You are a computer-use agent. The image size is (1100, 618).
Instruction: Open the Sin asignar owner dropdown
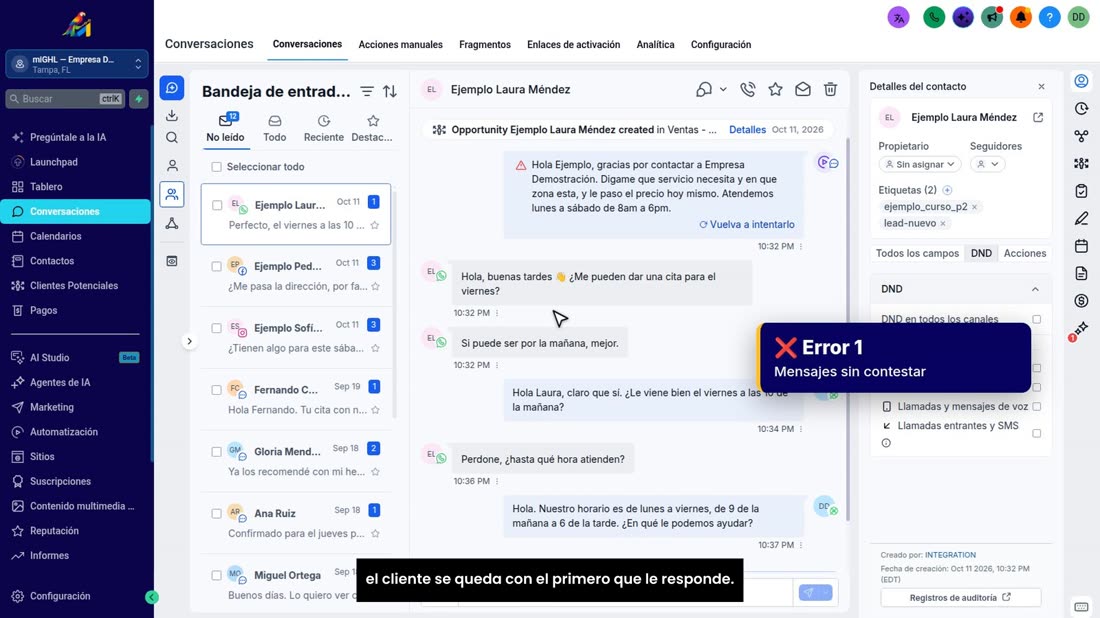click(x=920, y=164)
